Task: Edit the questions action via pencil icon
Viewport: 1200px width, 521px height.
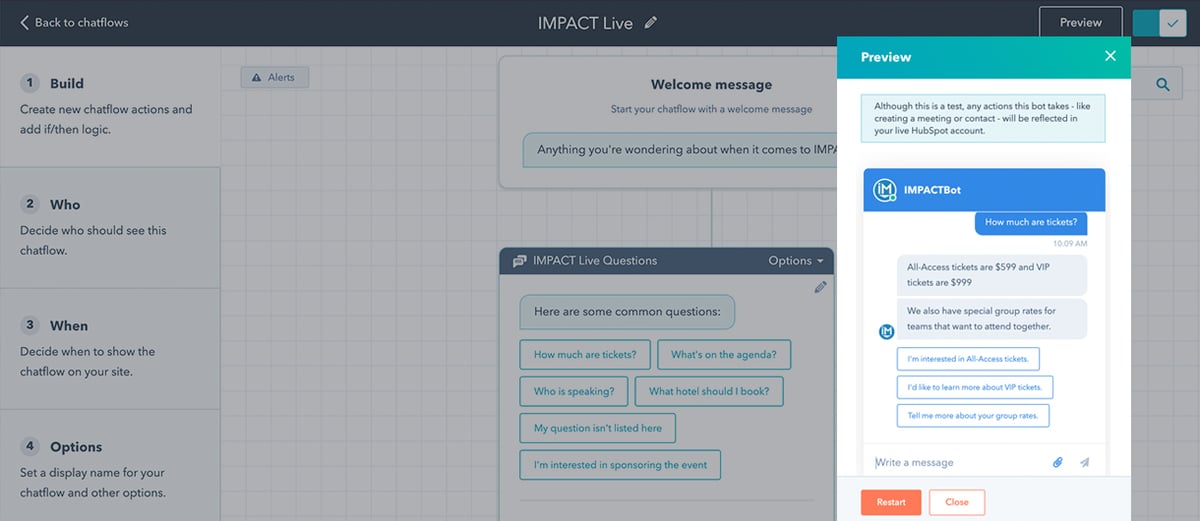Action: [x=820, y=287]
